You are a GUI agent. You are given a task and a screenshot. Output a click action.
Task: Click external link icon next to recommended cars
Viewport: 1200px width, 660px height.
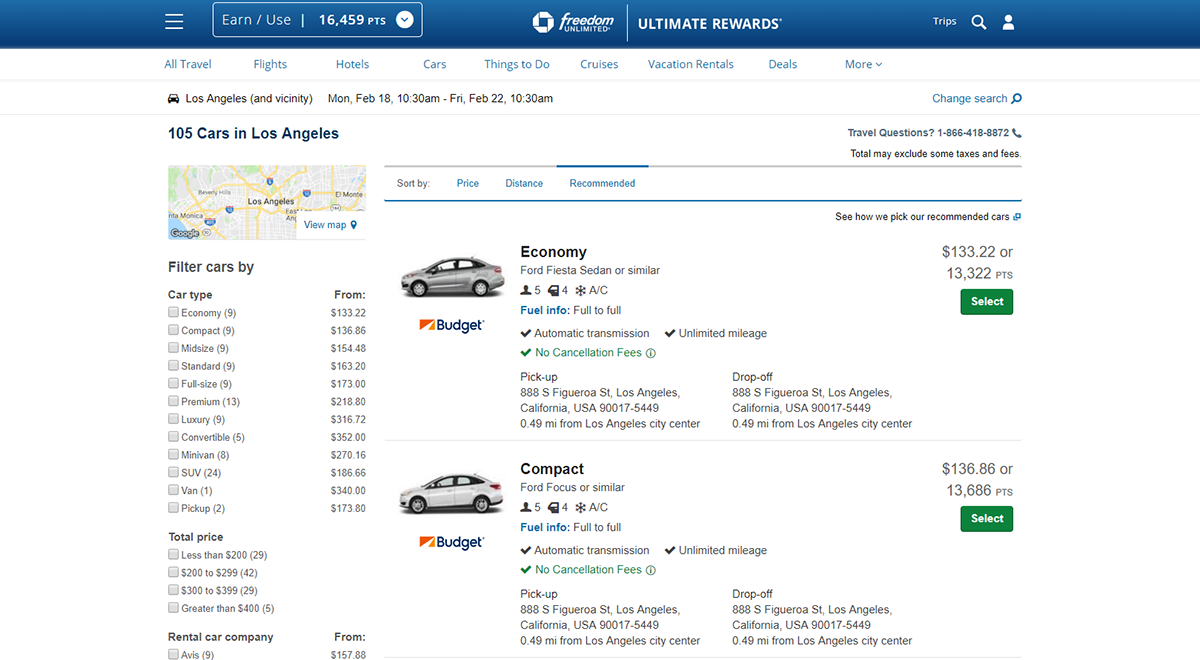click(1017, 217)
